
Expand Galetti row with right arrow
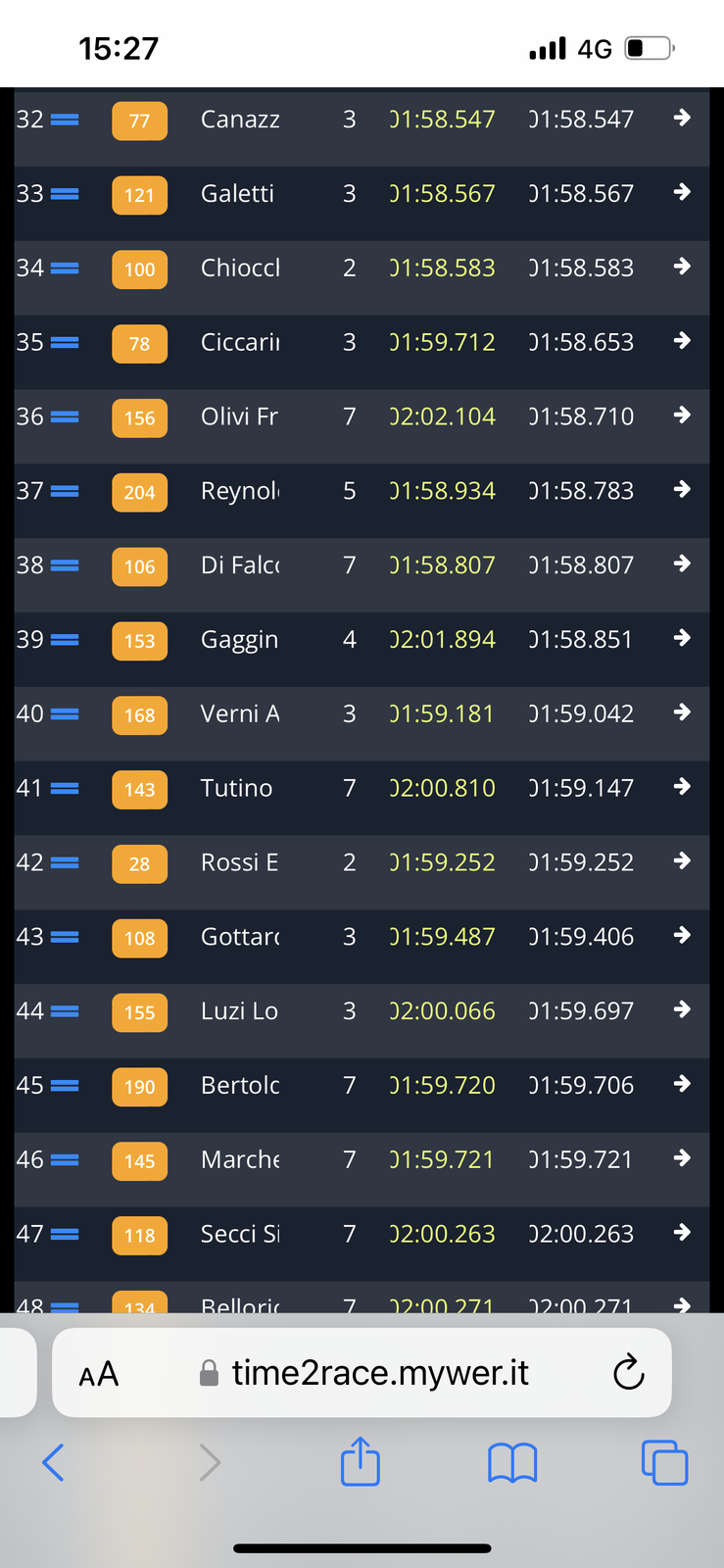(x=682, y=193)
